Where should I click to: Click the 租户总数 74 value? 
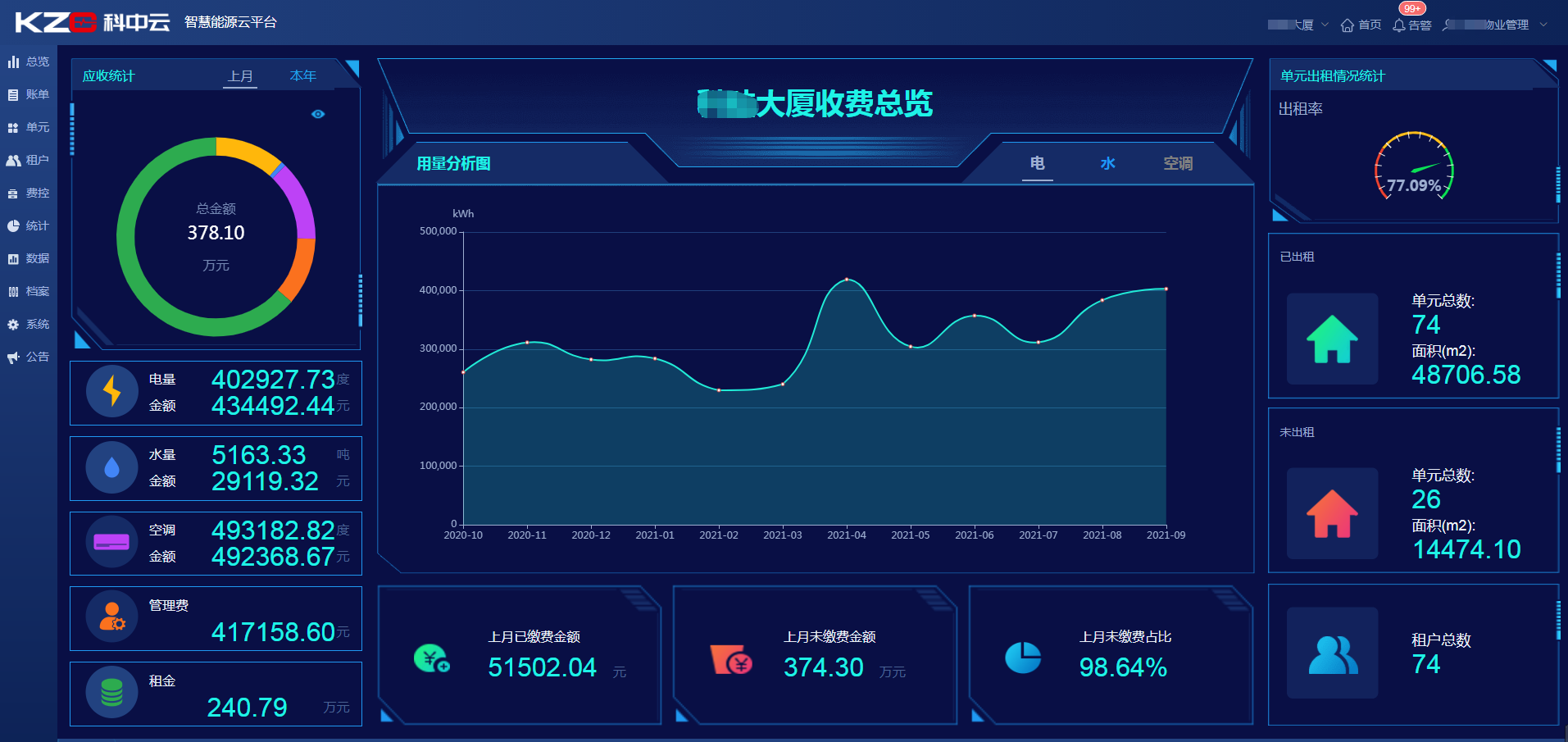pyautogui.click(x=1426, y=664)
